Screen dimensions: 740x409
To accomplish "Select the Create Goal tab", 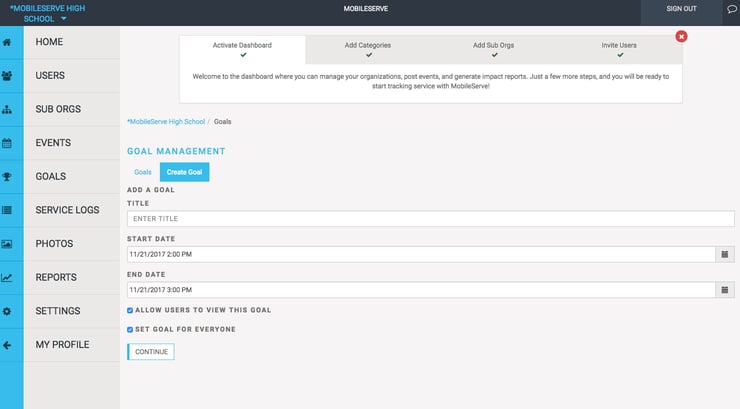I will pyautogui.click(x=185, y=172).
